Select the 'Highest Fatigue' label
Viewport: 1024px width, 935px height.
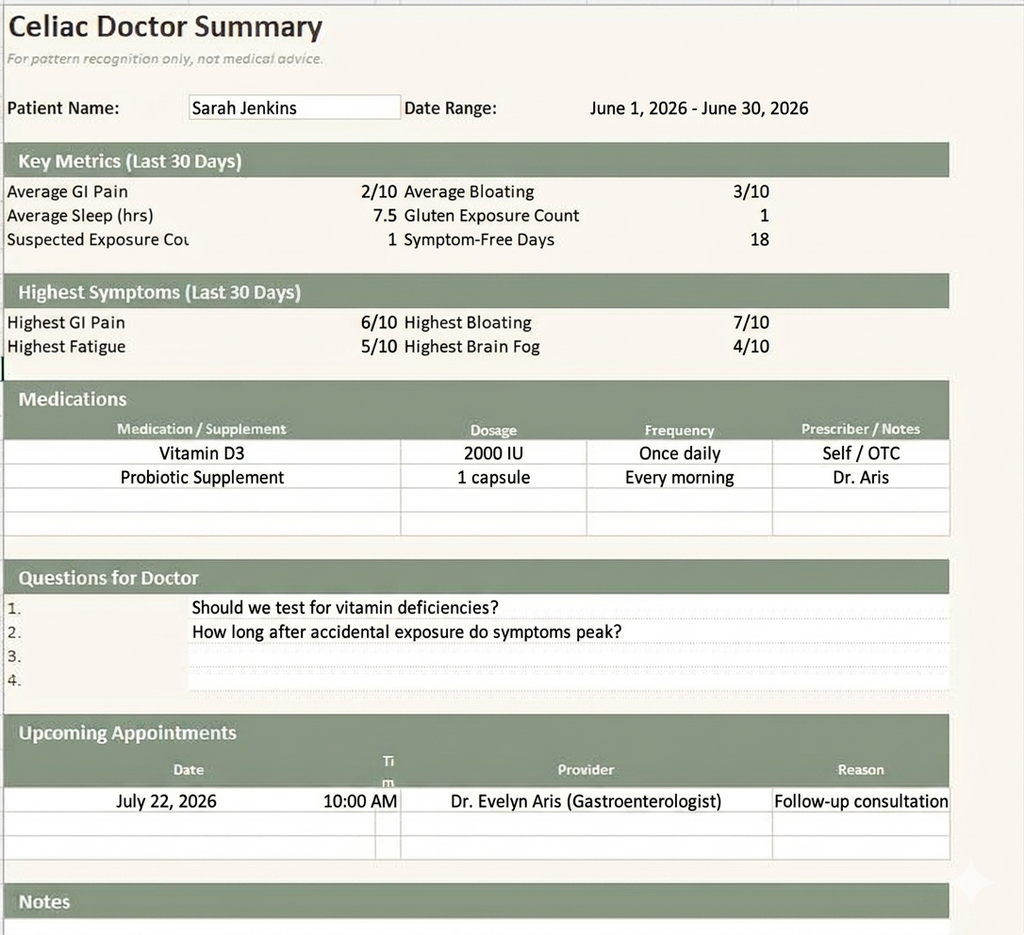(x=66, y=347)
